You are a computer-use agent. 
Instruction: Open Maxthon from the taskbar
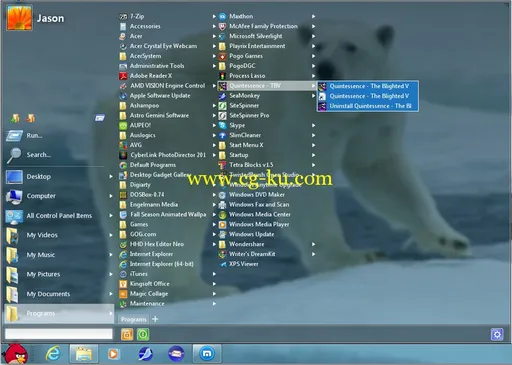[x=207, y=354]
